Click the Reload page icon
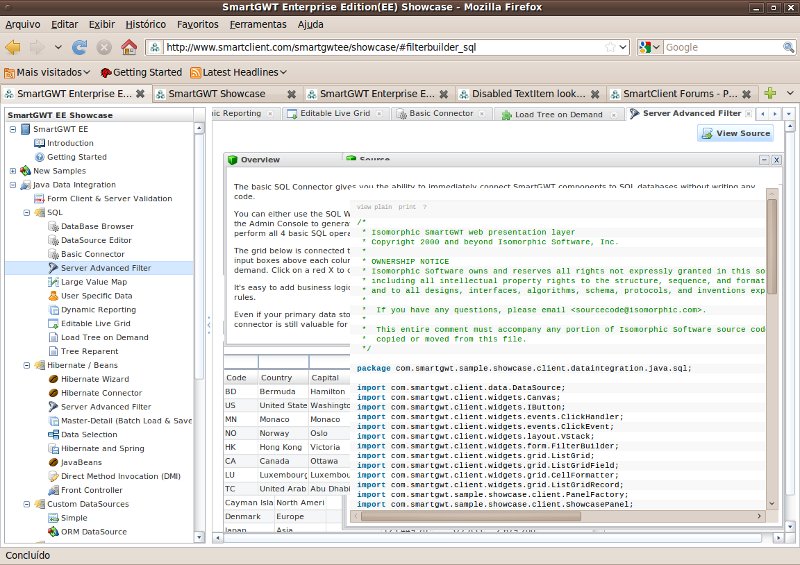 click(x=79, y=47)
